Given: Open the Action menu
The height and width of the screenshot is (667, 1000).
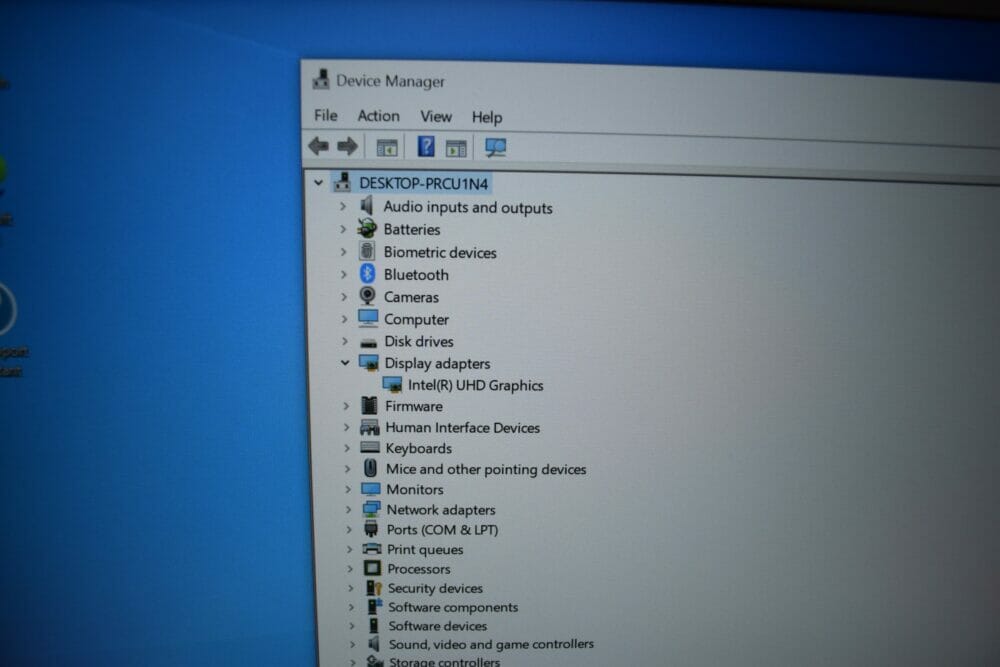Looking at the screenshot, I should 379,116.
